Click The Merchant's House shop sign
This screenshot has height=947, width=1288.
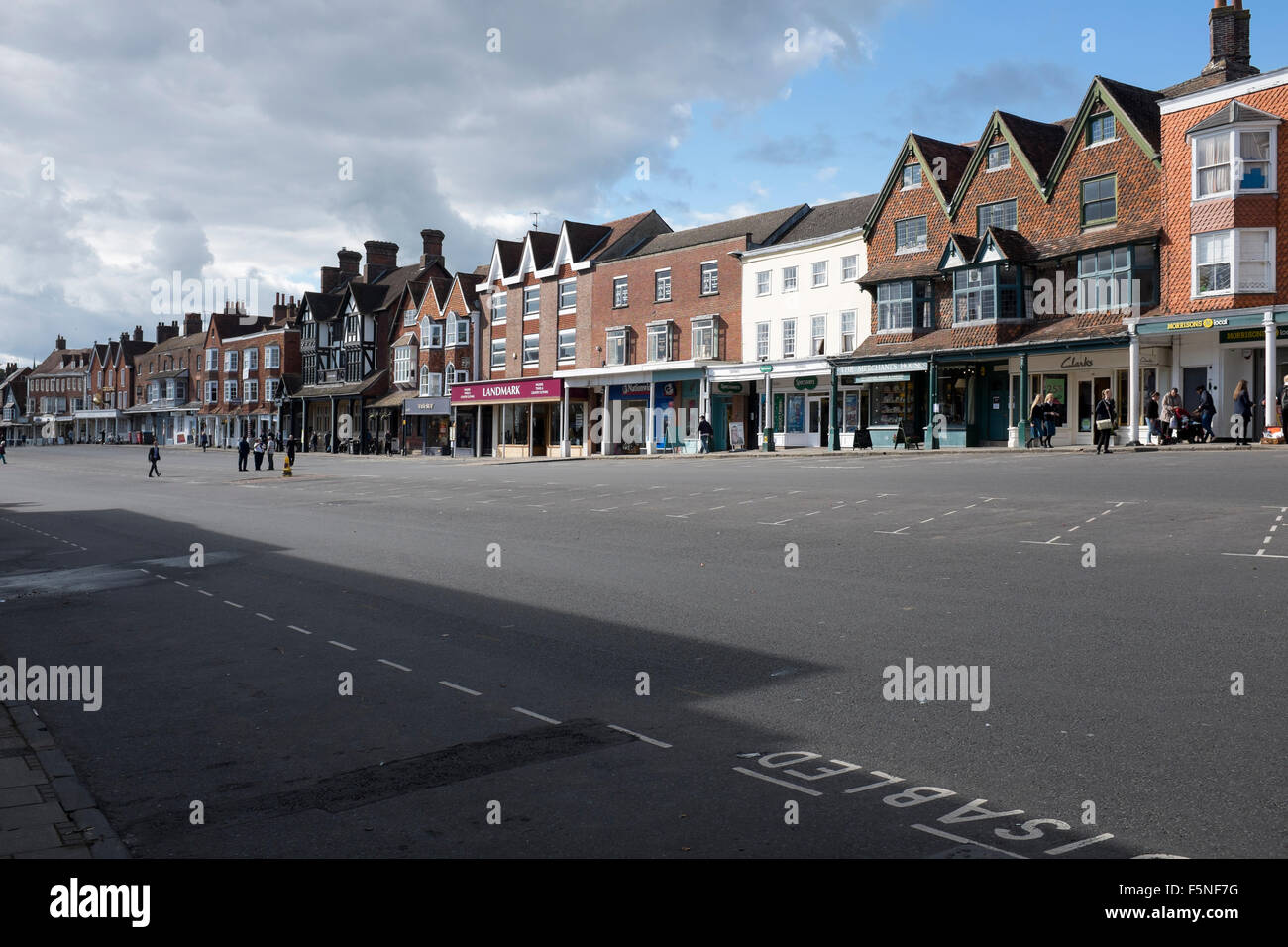point(884,367)
